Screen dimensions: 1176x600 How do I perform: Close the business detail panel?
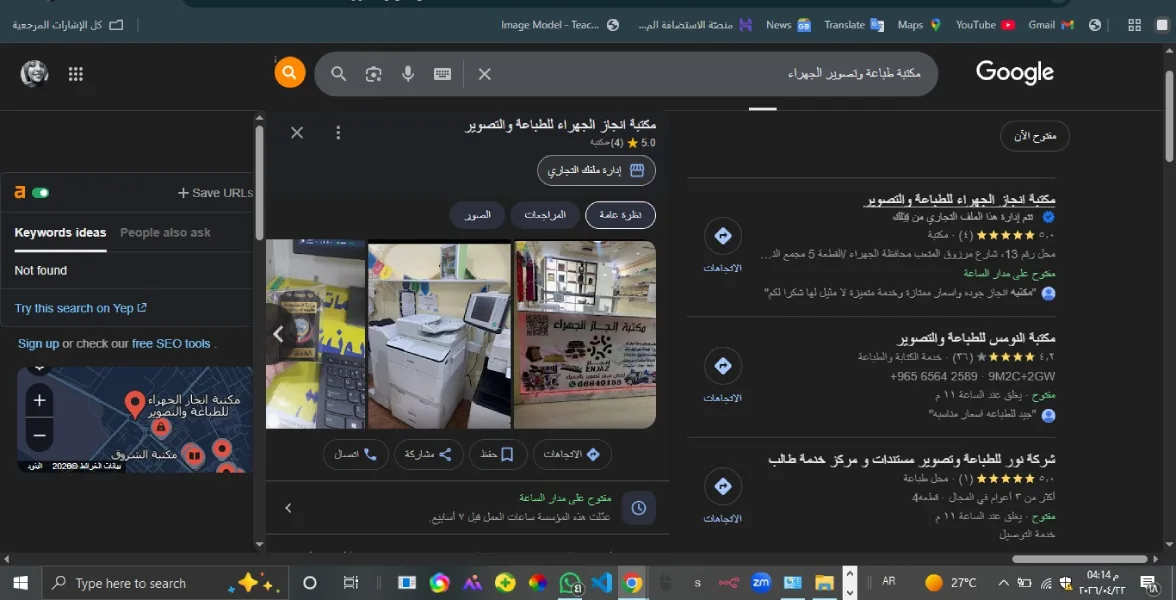297,133
